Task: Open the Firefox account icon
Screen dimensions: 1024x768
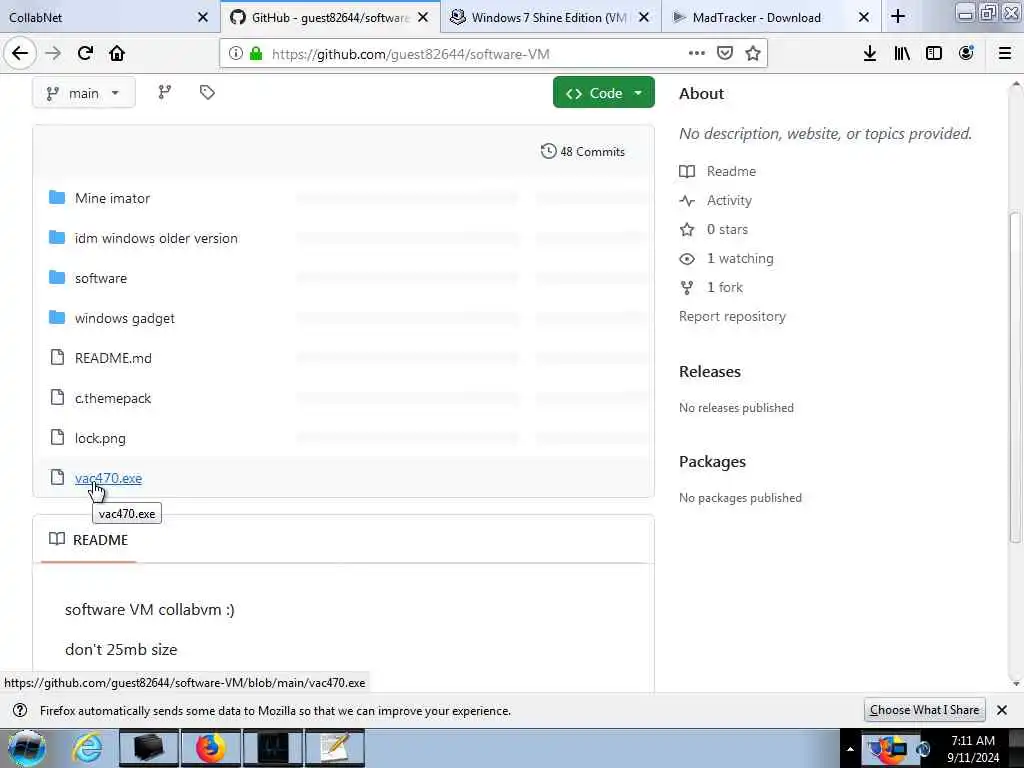Action: [x=966, y=54]
